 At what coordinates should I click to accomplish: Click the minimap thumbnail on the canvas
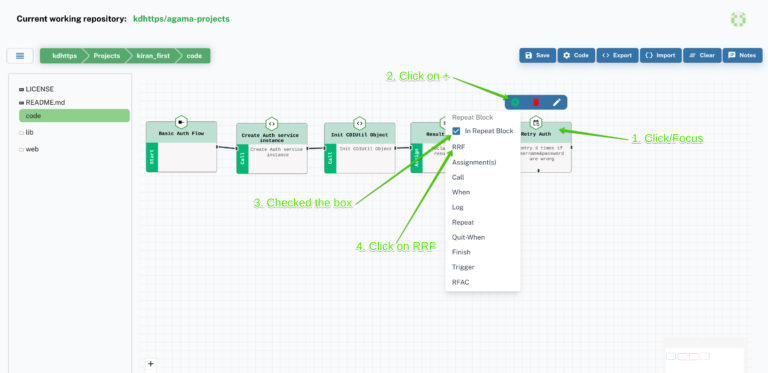pyautogui.click(x=704, y=359)
